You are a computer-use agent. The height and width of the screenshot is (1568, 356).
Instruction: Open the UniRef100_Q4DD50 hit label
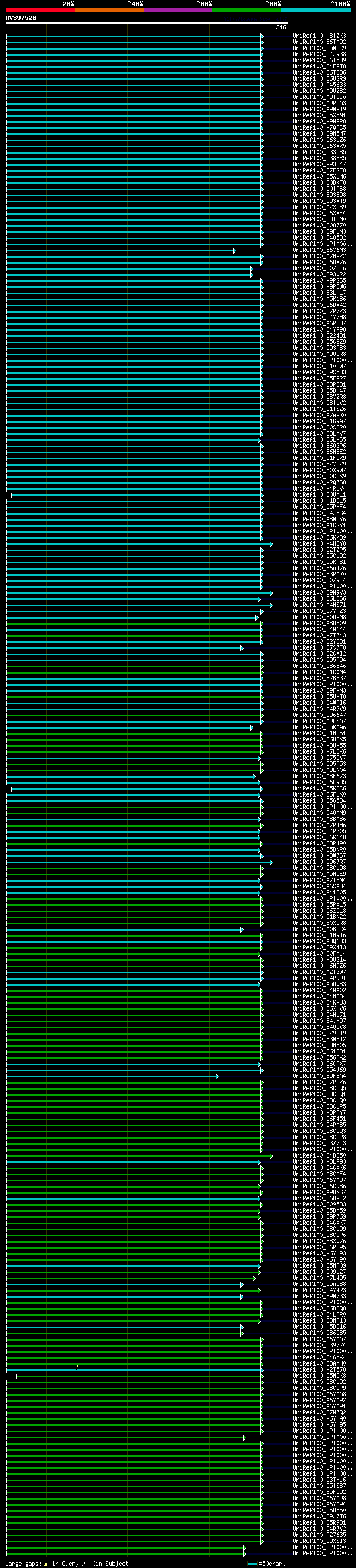(x=319, y=1156)
